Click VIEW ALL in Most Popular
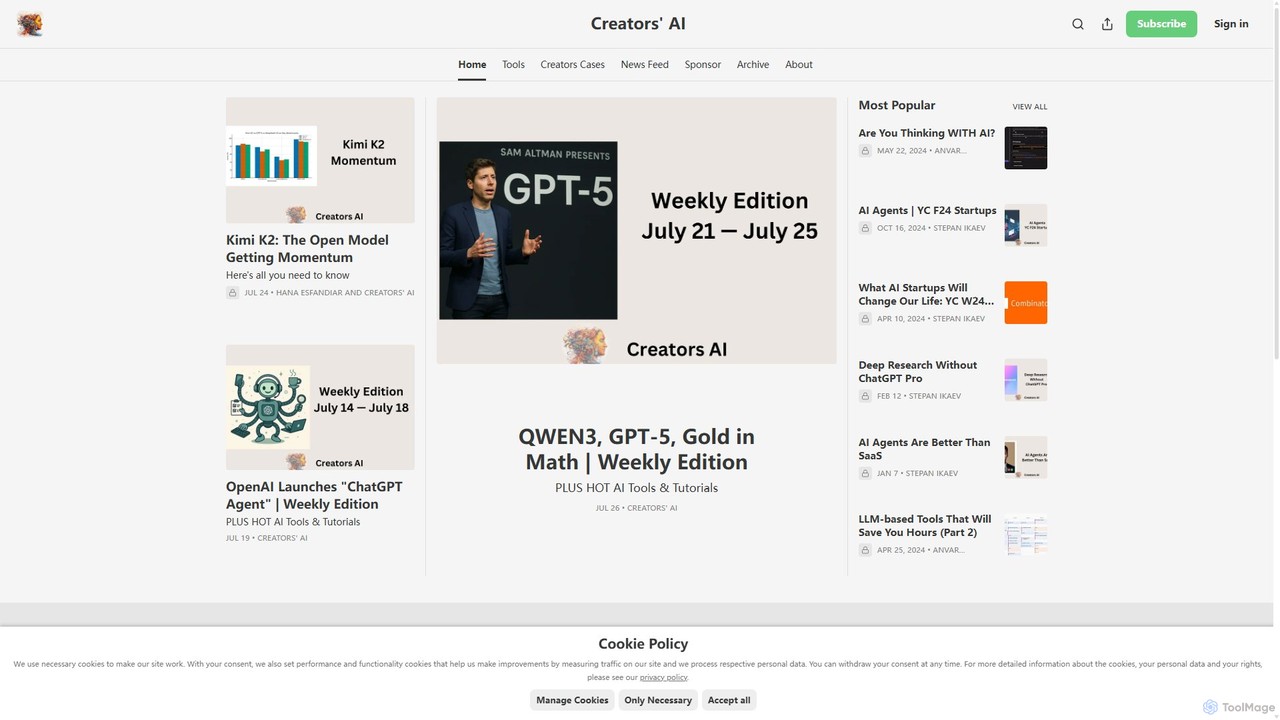 click(x=1030, y=107)
